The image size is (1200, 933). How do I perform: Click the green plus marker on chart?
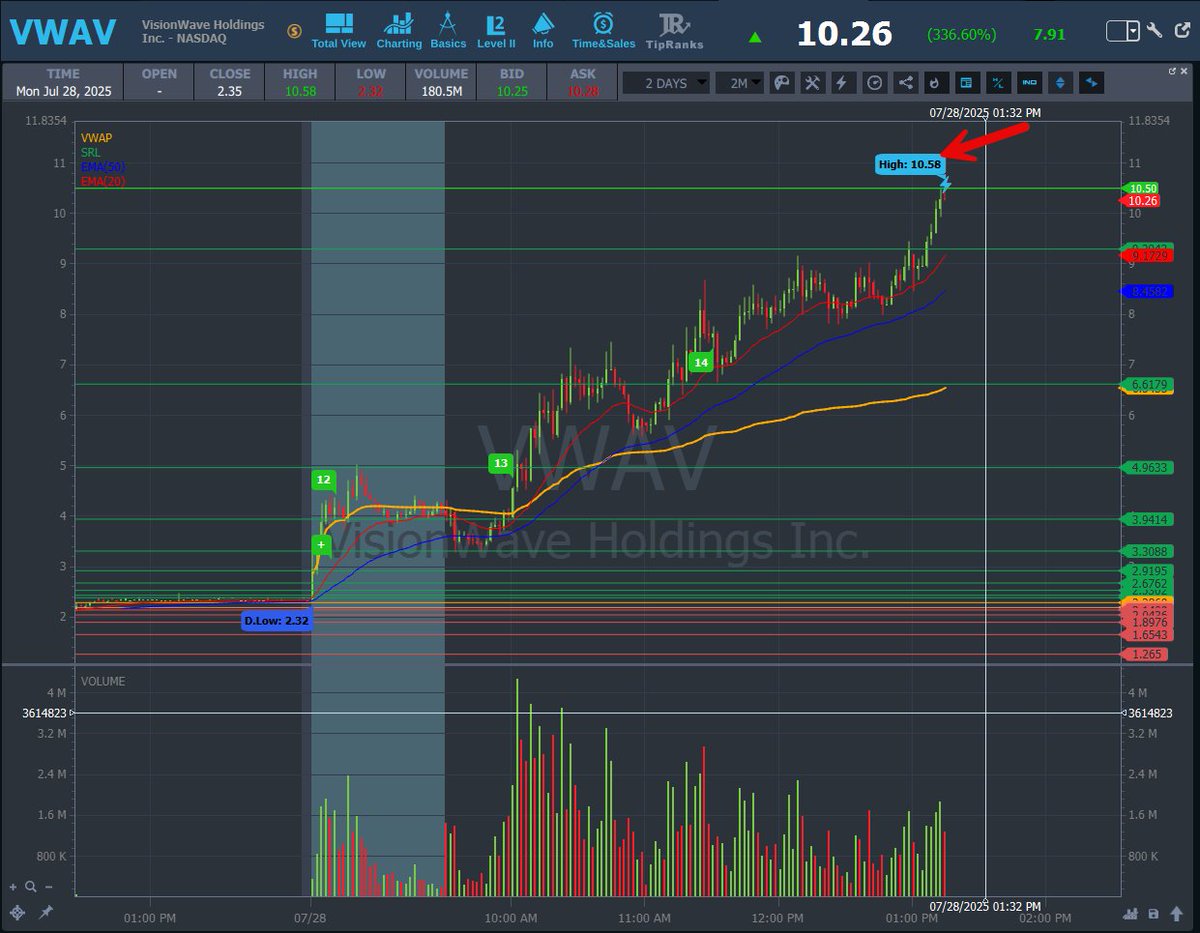[321, 545]
